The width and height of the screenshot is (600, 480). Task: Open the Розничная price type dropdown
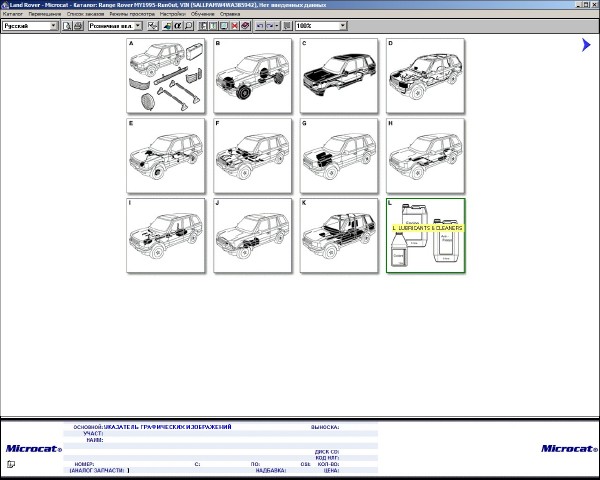point(141,26)
